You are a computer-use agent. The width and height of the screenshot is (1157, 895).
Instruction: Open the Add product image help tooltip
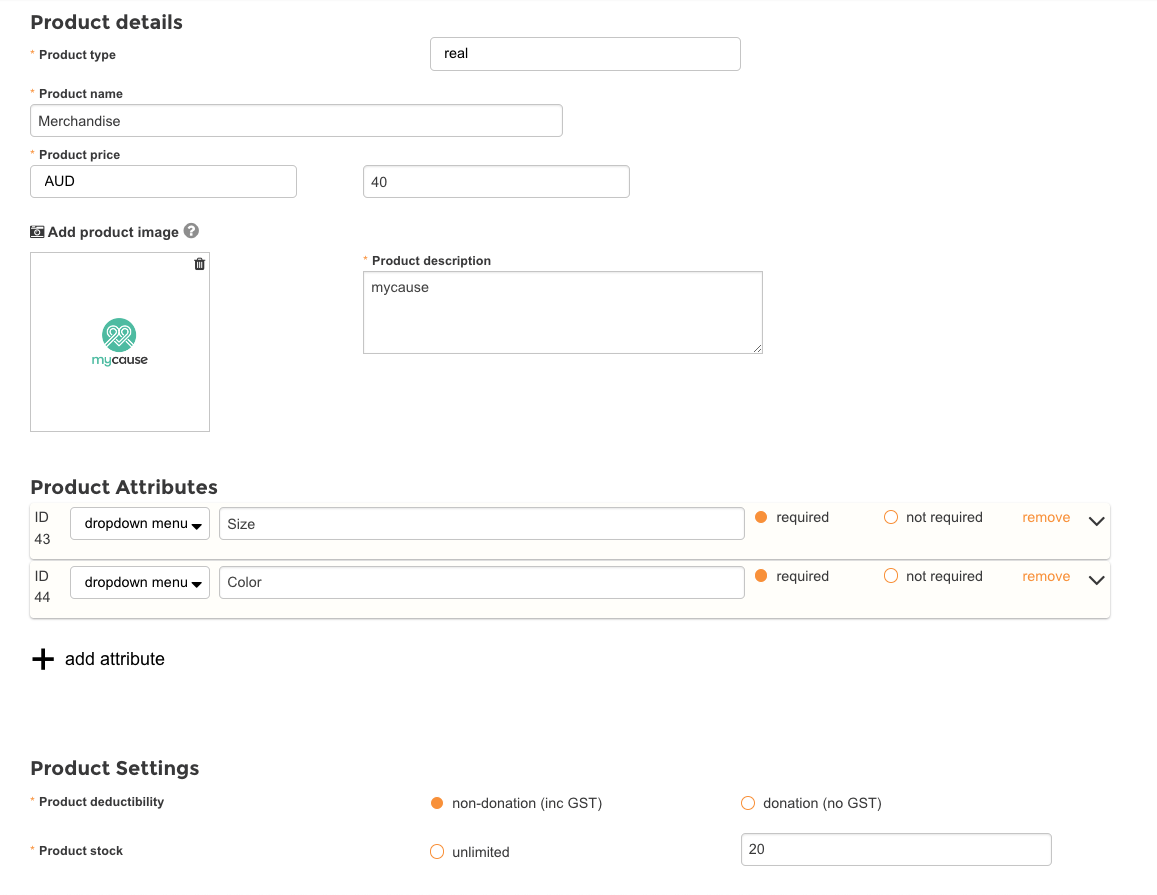pos(191,231)
